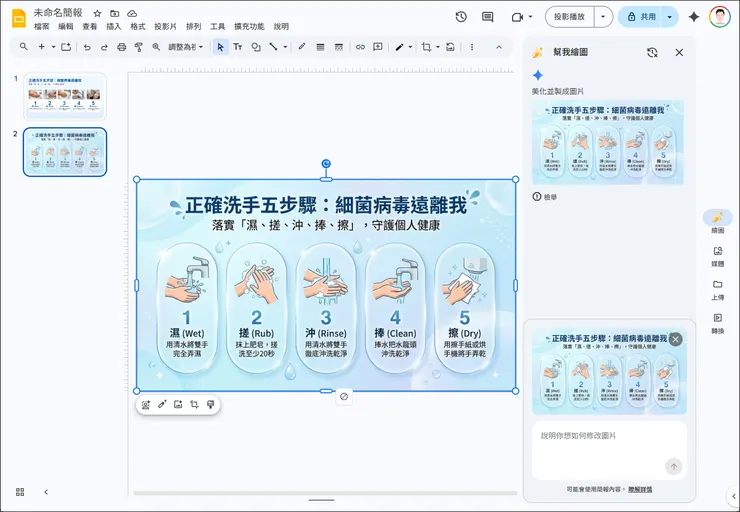The height and width of the screenshot is (512, 740).
Task: Click the send prompt arrow button
Action: click(x=673, y=467)
